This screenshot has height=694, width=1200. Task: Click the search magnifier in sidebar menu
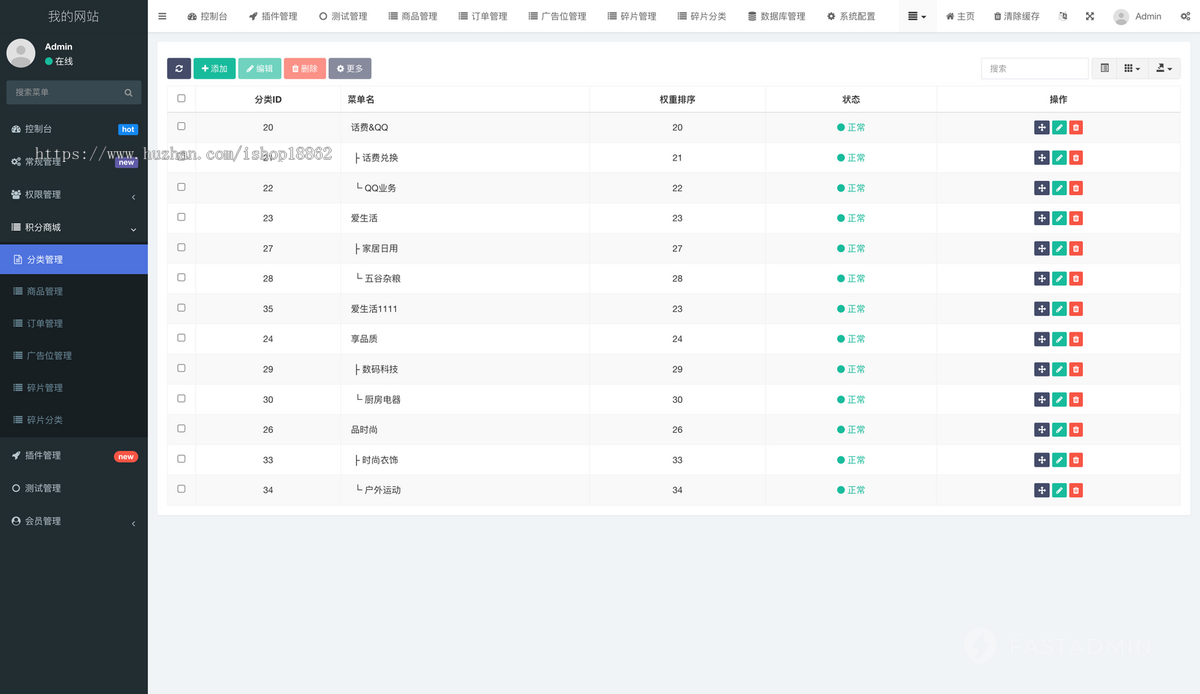129,92
